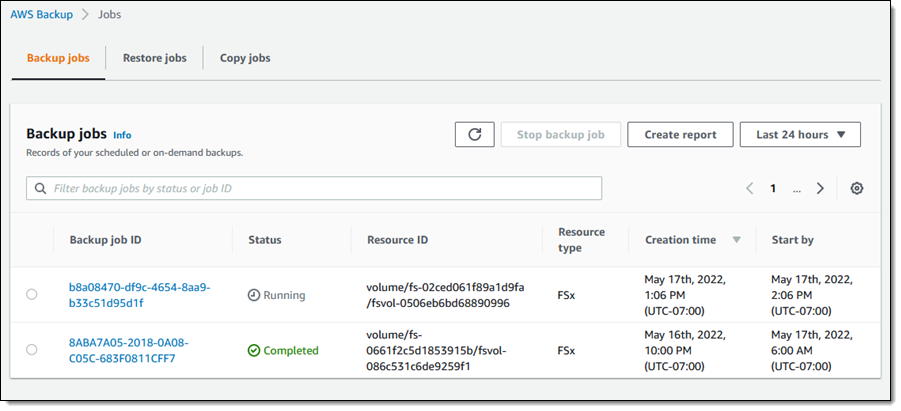The height and width of the screenshot is (411, 901).
Task: Click the Backup job ID column header
Action: [105, 240]
